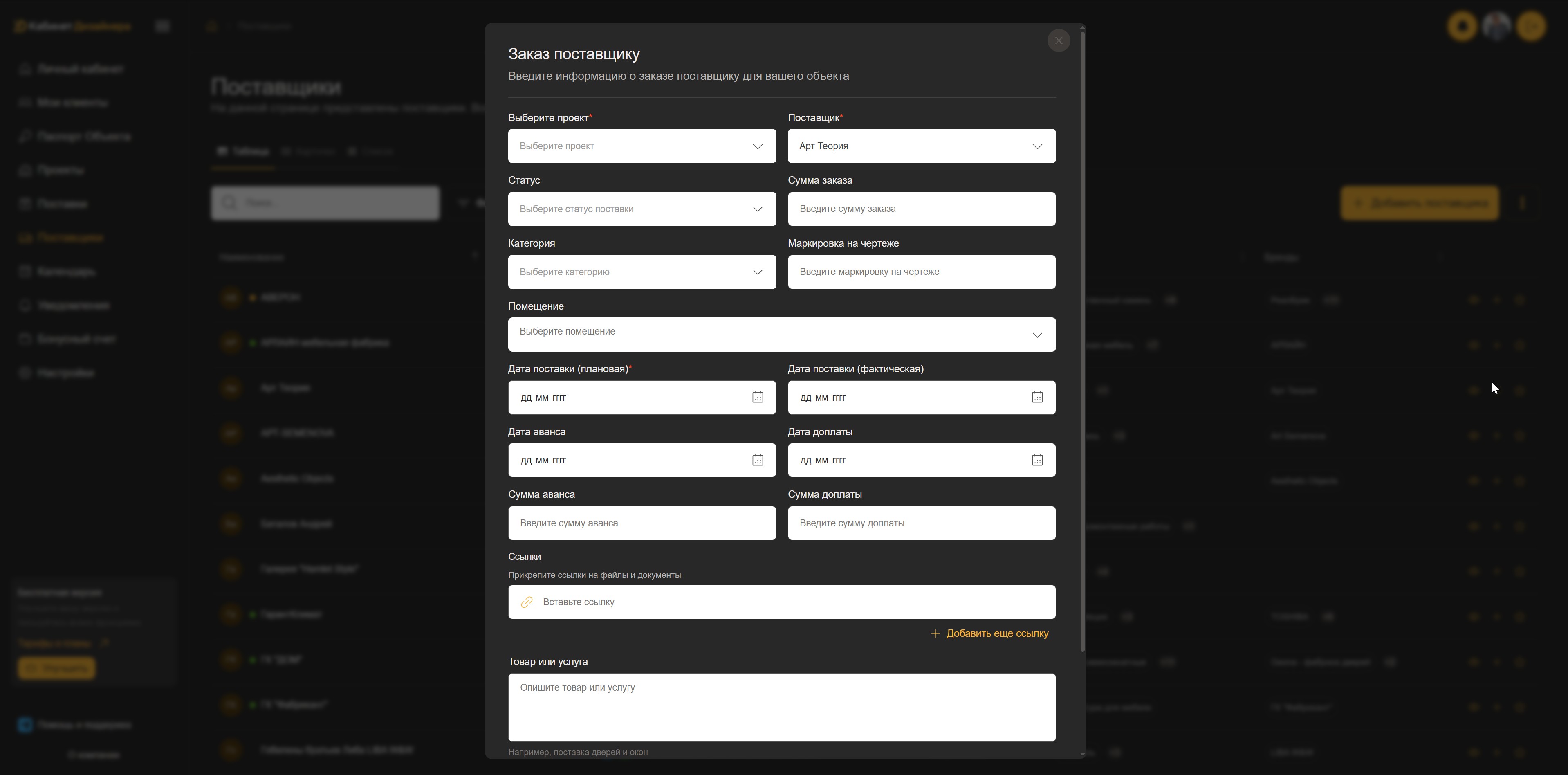Viewport: 1568px width, 775px height.
Task: Click the Введите маркировку на чертеже field
Action: (x=921, y=272)
